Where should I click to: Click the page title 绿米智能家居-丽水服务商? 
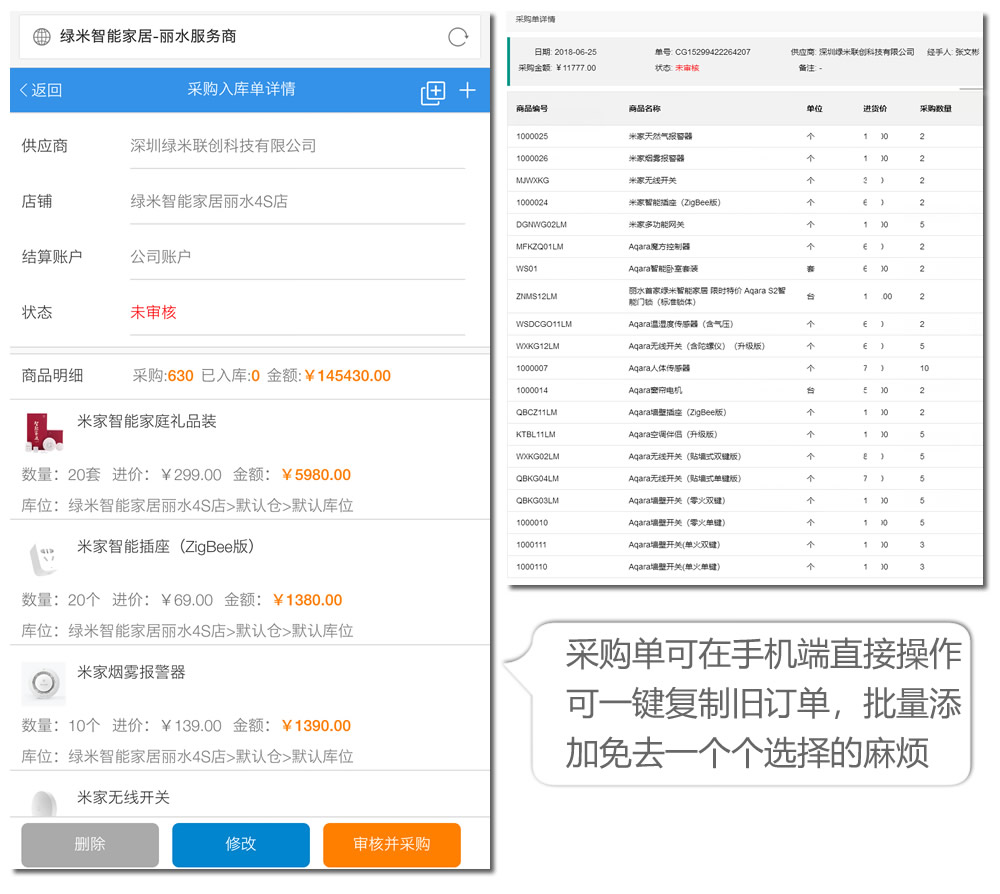148,36
